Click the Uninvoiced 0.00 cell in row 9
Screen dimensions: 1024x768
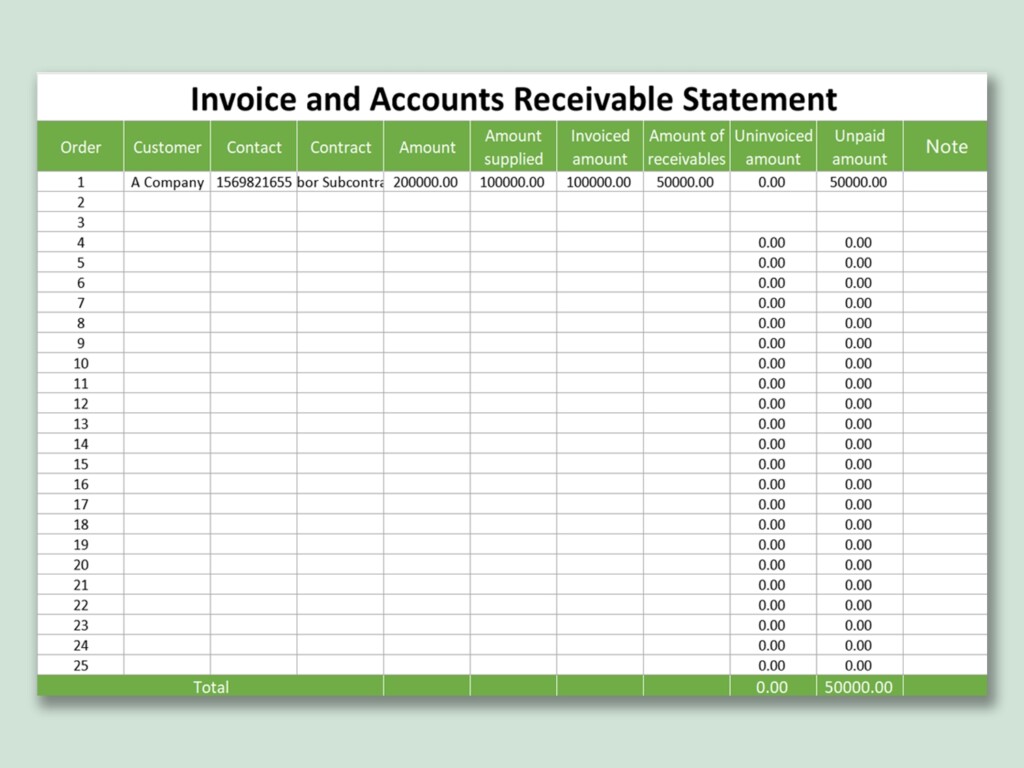(772, 344)
